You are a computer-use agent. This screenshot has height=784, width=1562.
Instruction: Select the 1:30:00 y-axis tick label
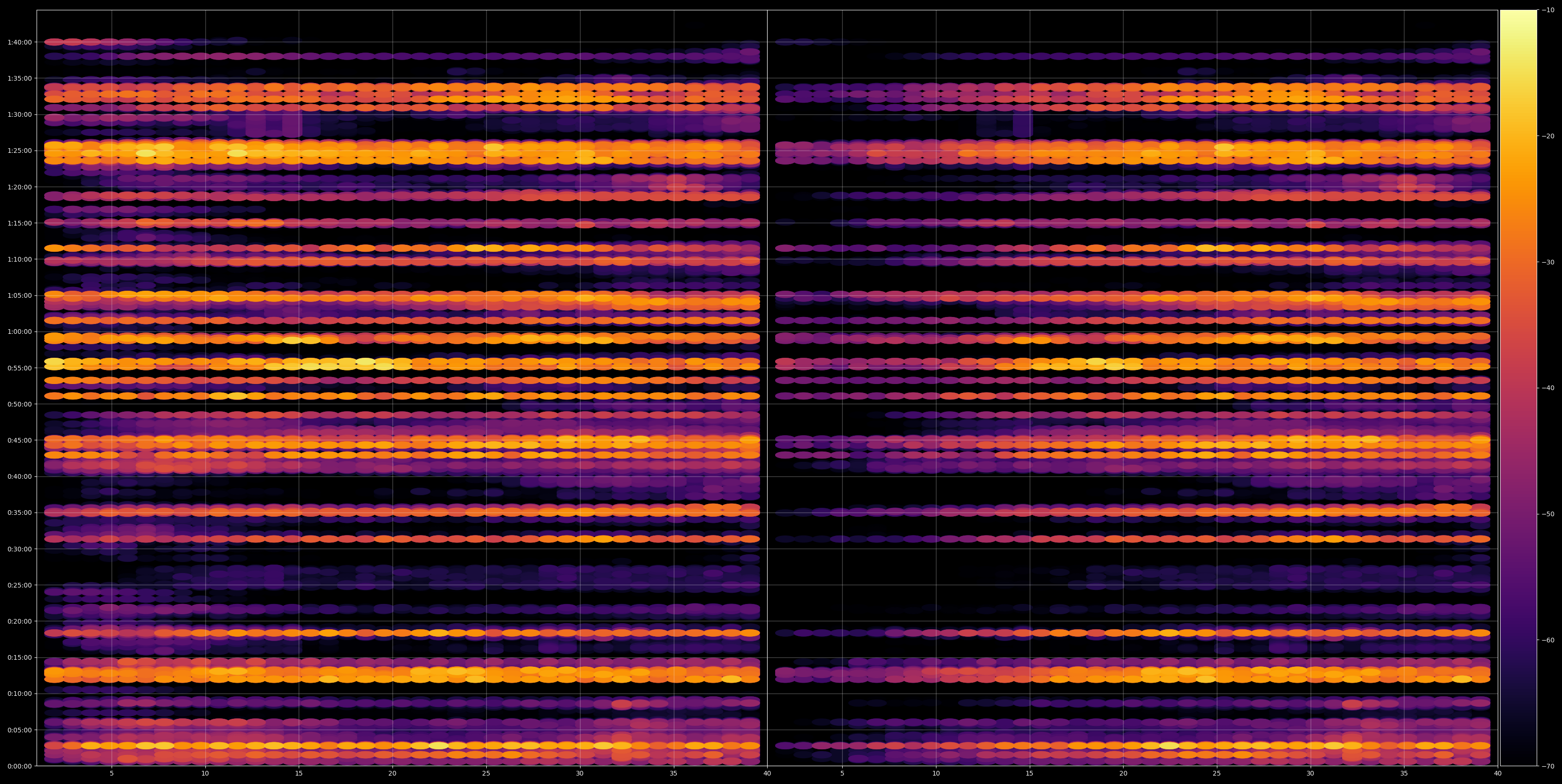click(x=19, y=114)
